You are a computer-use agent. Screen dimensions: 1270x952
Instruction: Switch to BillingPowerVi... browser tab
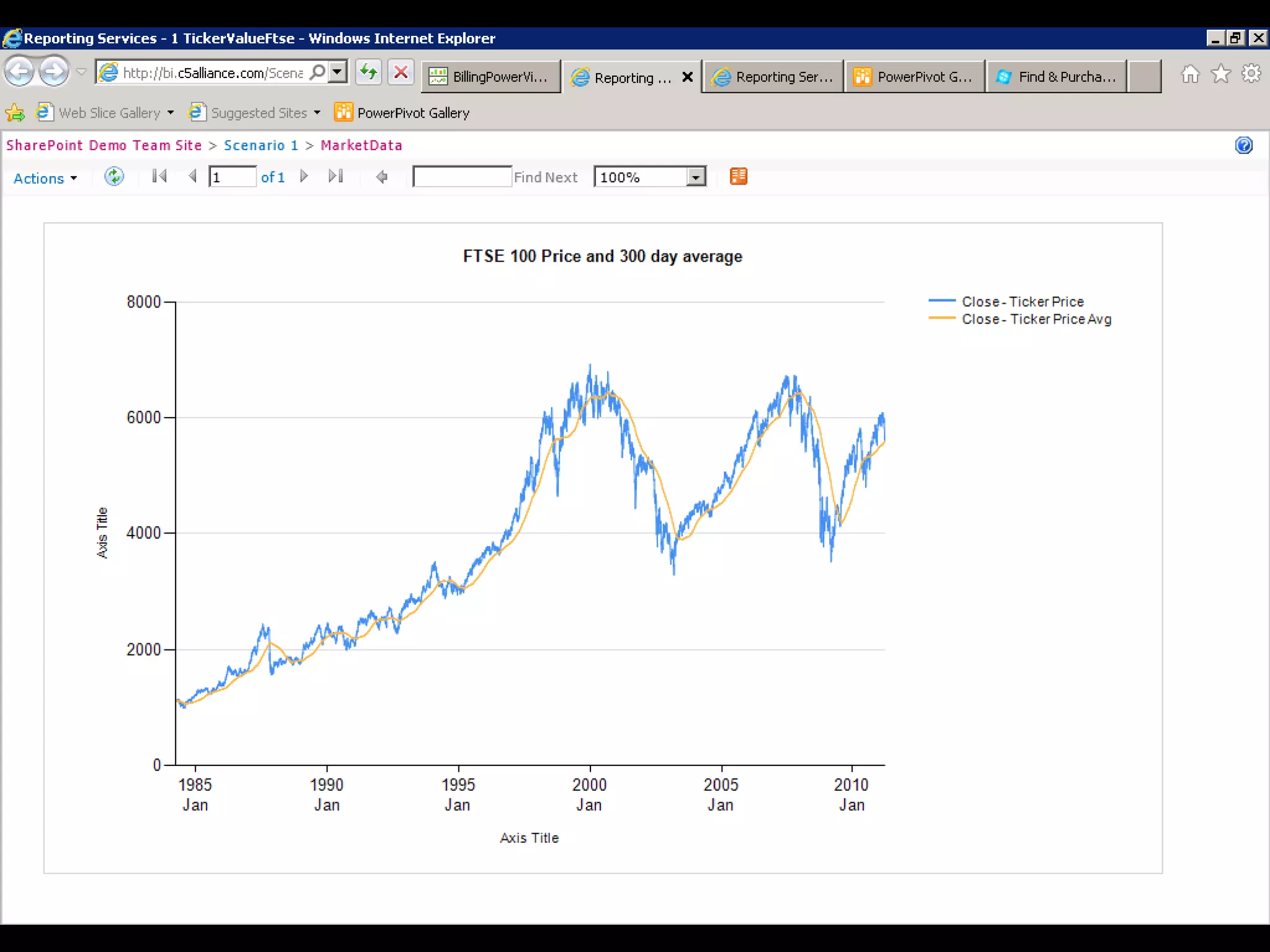[491, 77]
